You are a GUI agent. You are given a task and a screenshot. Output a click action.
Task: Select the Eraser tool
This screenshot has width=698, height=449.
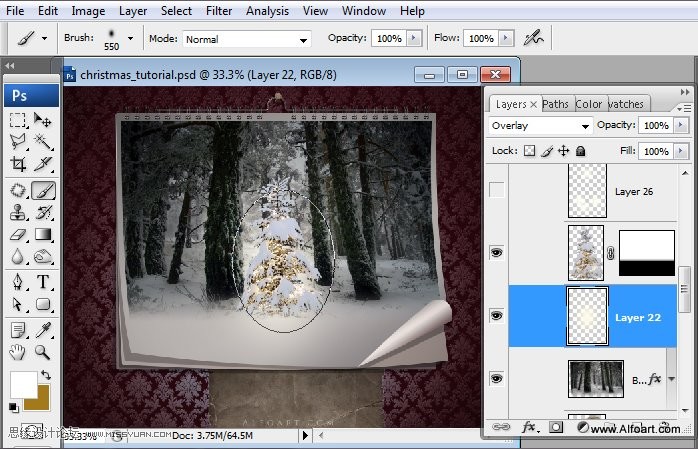[x=18, y=235]
